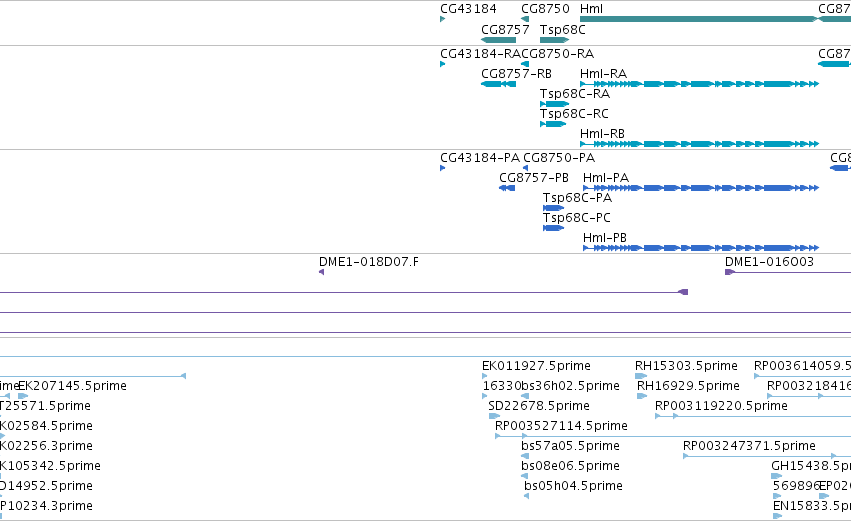Select the CG8757-RB transcript glyph
This screenshot has height=521, width=851.
pyautogui.click(x=498, y=84)
